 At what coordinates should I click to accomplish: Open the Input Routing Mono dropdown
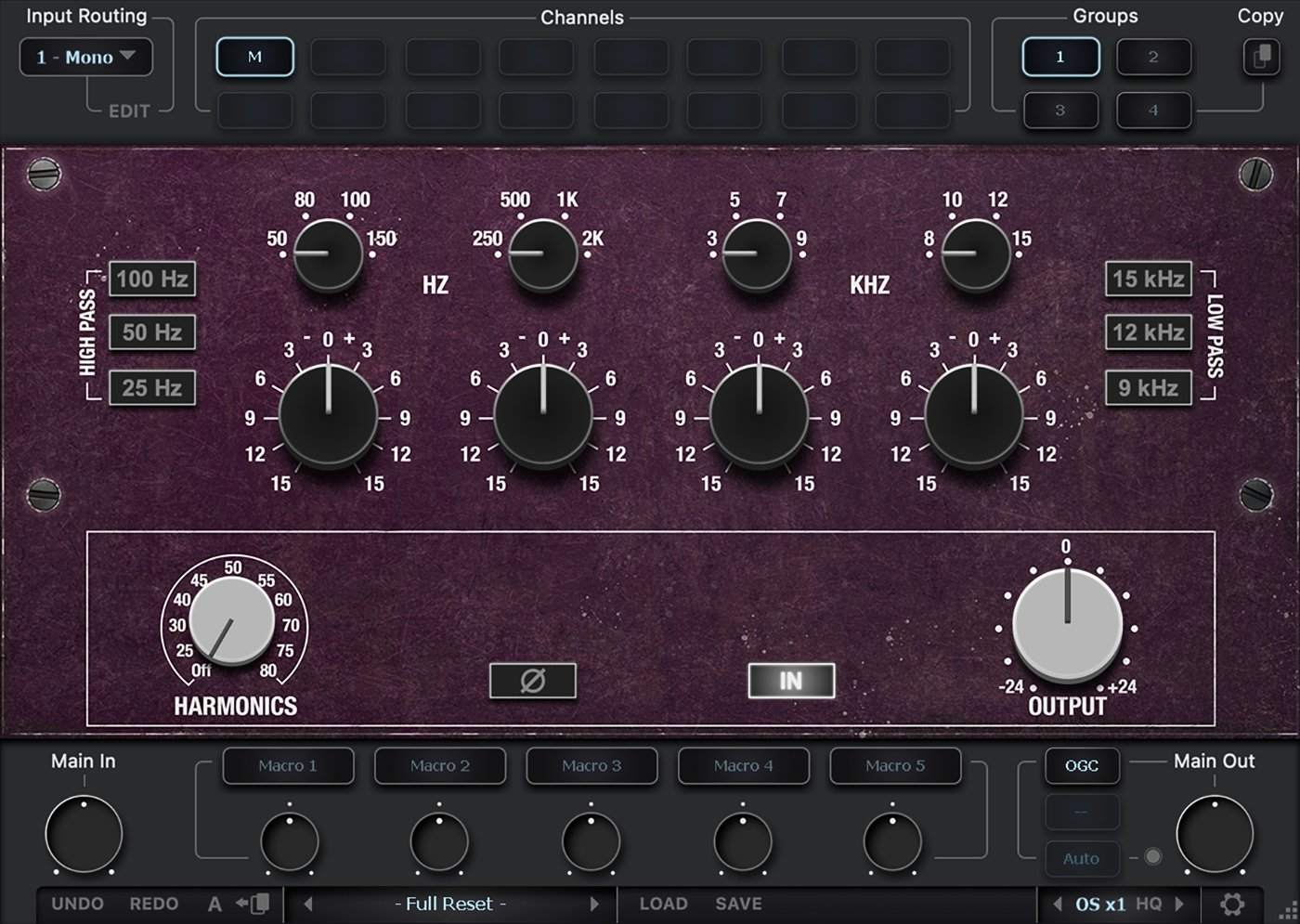point(85,58)
